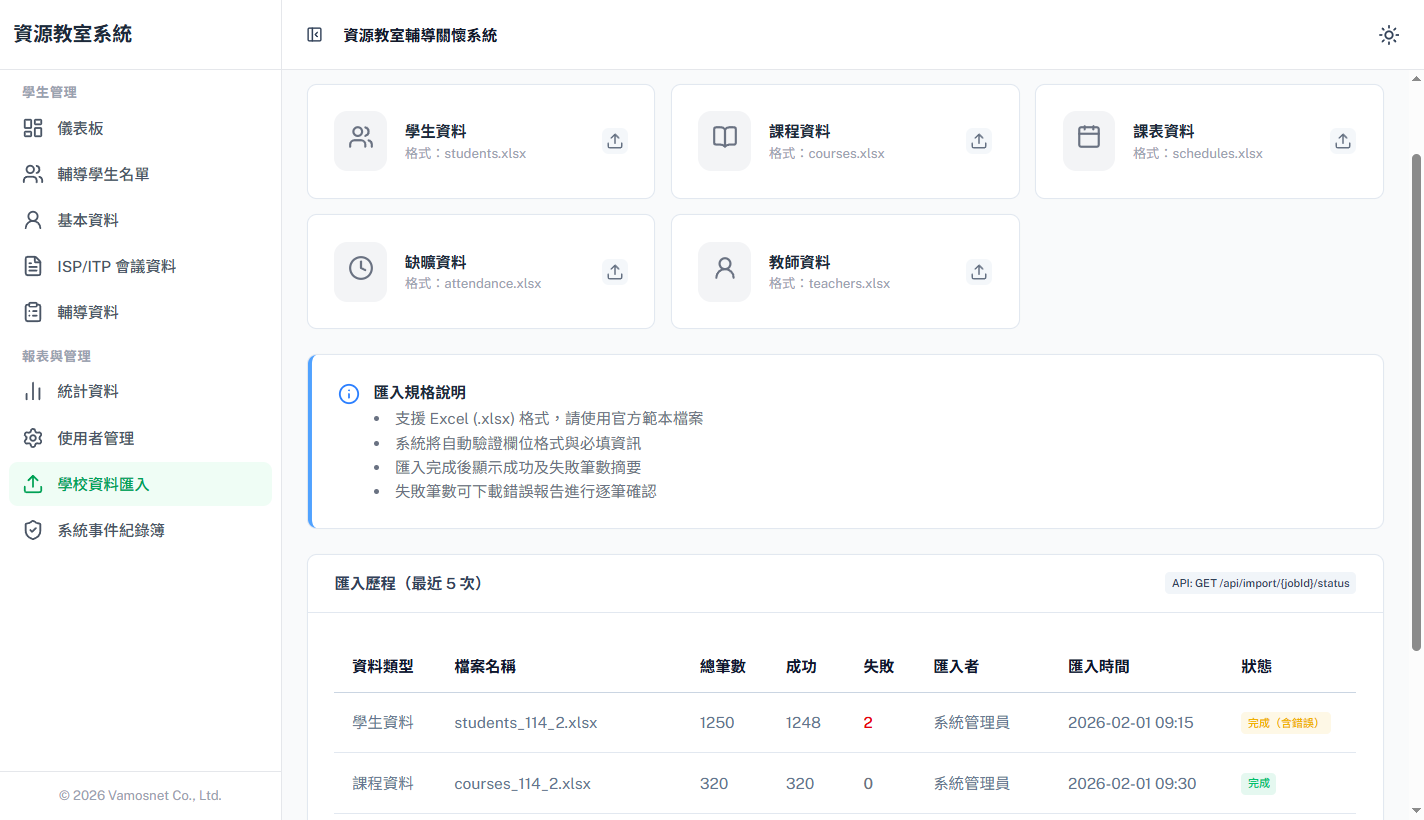Click the scrollbar down arrow
1424x820 pixels.
pyautogui.click(x=1415, y=810)
